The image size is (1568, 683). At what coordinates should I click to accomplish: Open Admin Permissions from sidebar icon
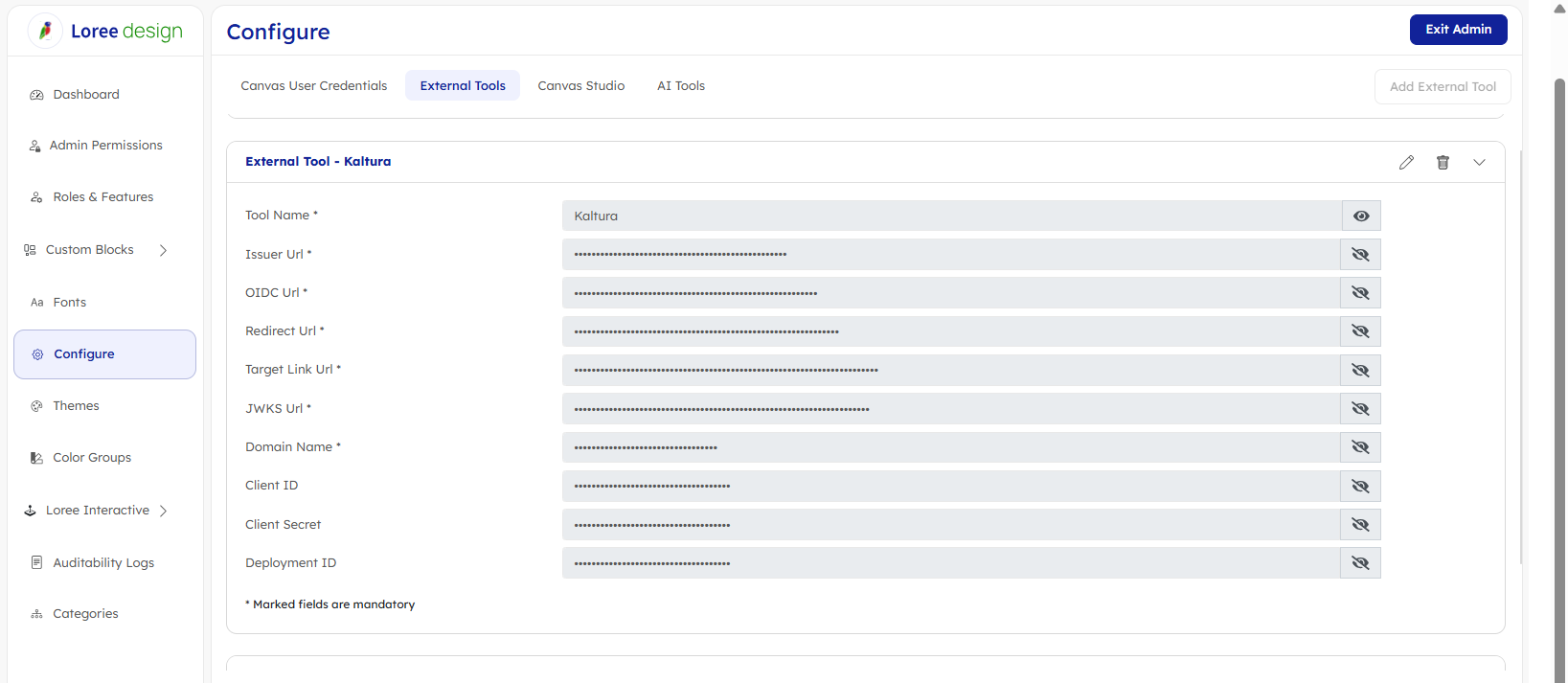(x=35, y=146)
